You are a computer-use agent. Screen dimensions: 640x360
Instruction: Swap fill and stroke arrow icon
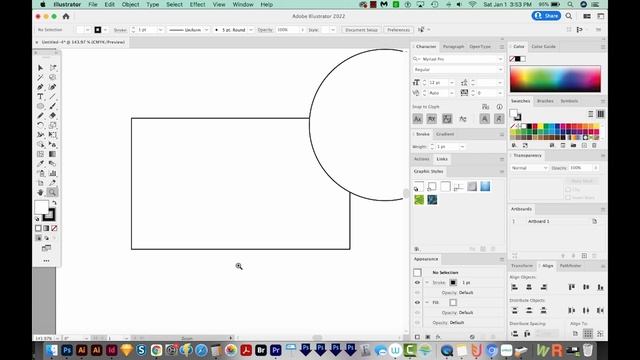point(54,203)
